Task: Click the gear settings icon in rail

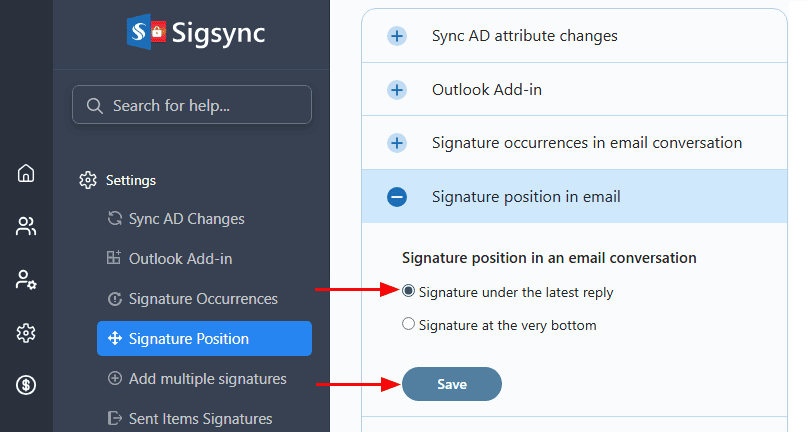Action: click(x=26, y=333)
